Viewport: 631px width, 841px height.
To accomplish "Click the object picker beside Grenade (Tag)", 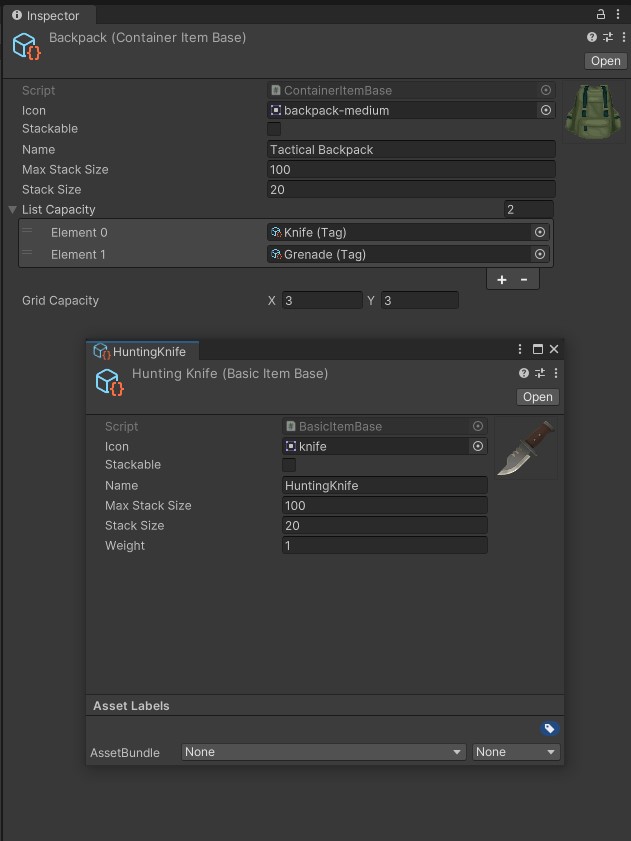I will [x=540, y=254].
